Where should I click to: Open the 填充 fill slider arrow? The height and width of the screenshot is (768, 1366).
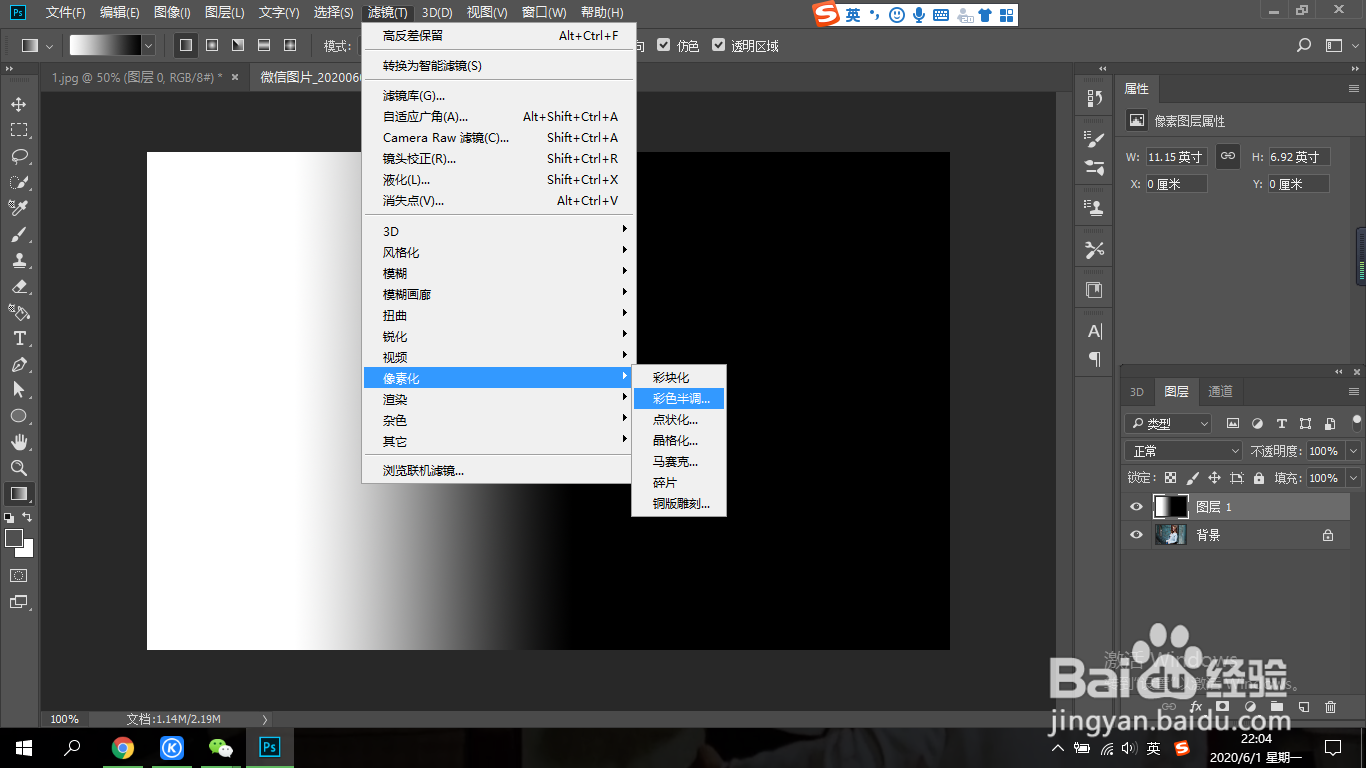1353,478
